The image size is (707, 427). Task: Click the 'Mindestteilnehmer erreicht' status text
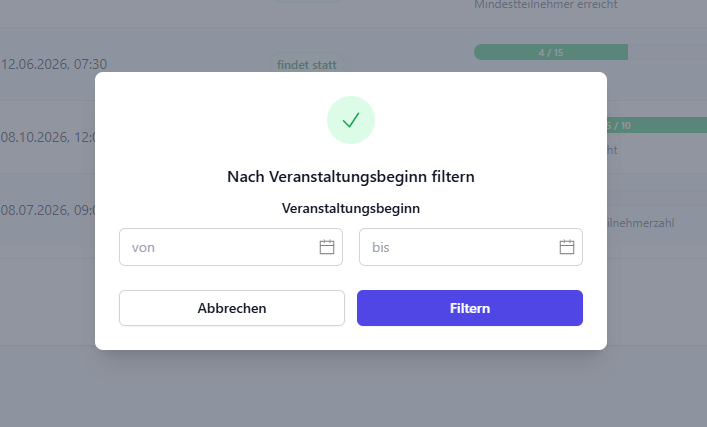pyautogui.click(x=545, y=5)
